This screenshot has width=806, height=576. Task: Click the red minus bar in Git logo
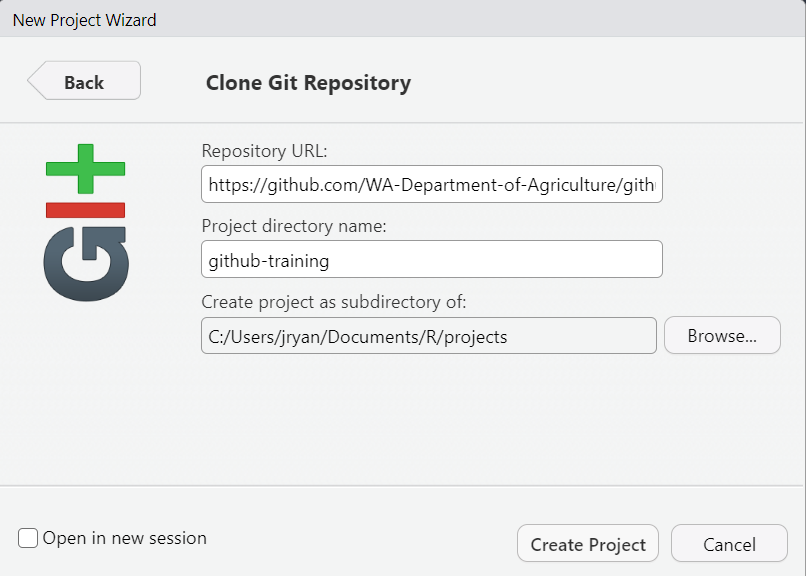pyautogui.click(x=85, y=210)
